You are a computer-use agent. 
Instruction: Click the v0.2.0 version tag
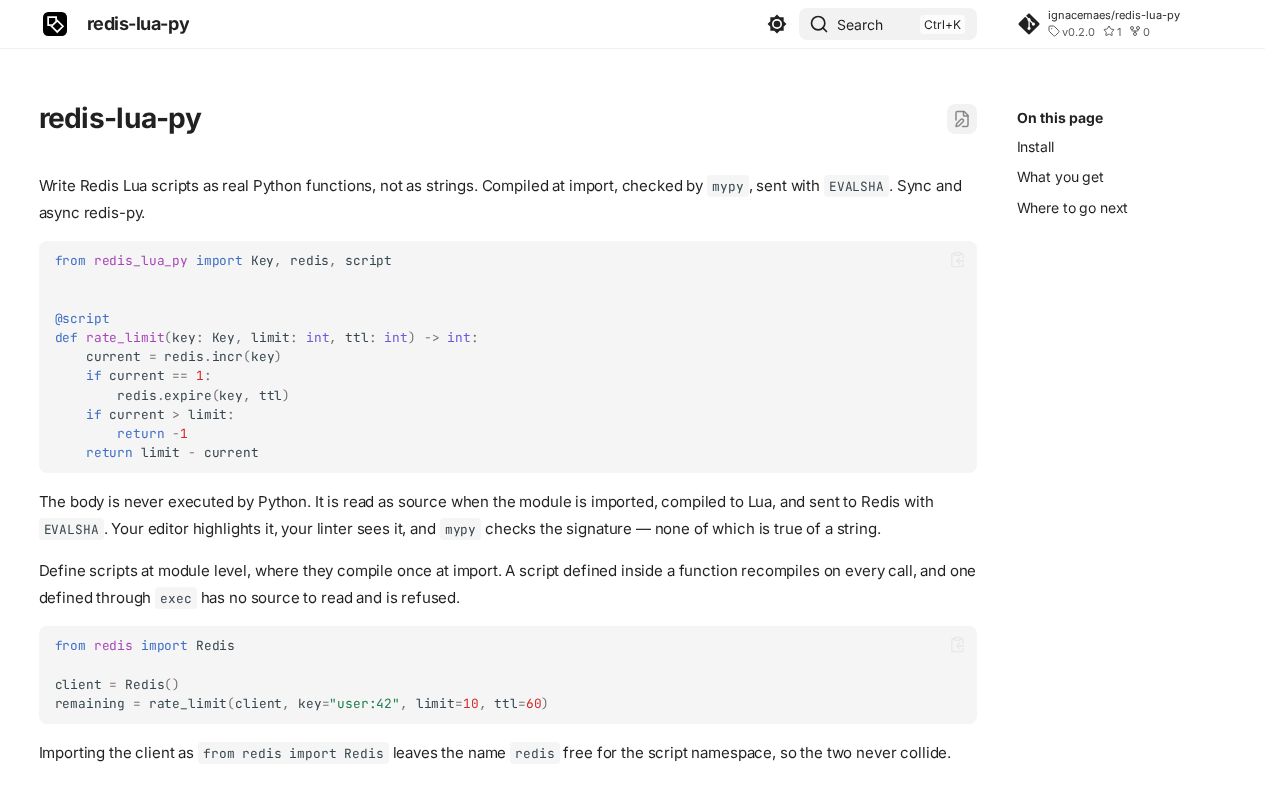(x=1071, y=32)
